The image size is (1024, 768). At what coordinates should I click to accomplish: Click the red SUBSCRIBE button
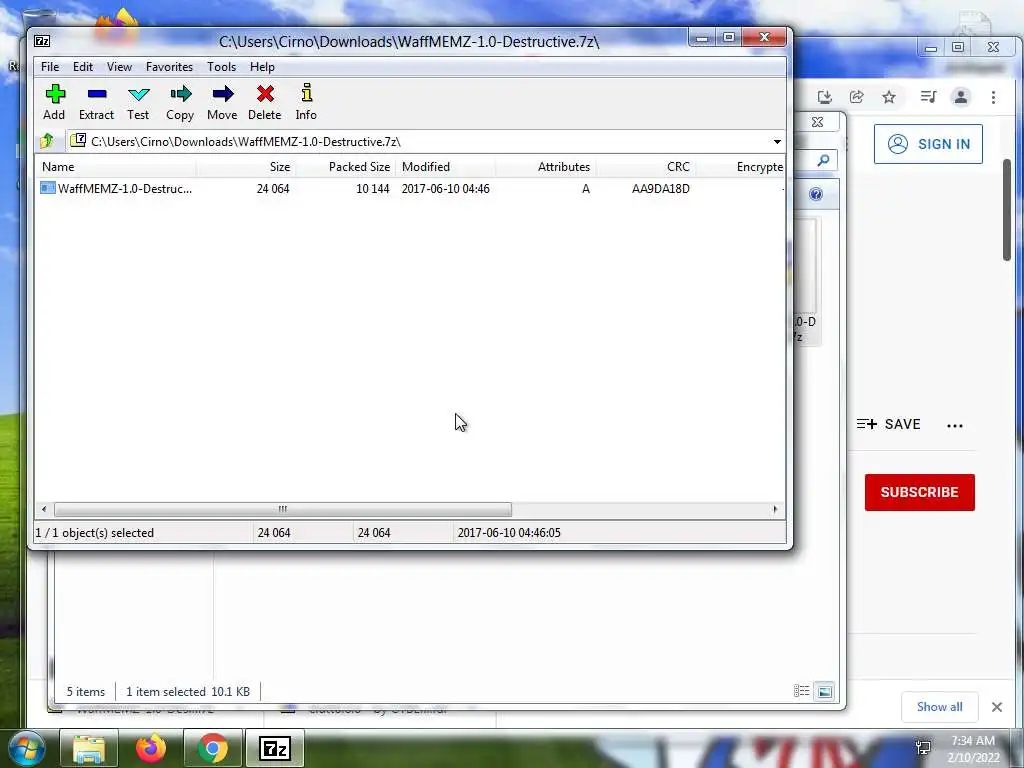pyautogui.click(x=920, y=492)
